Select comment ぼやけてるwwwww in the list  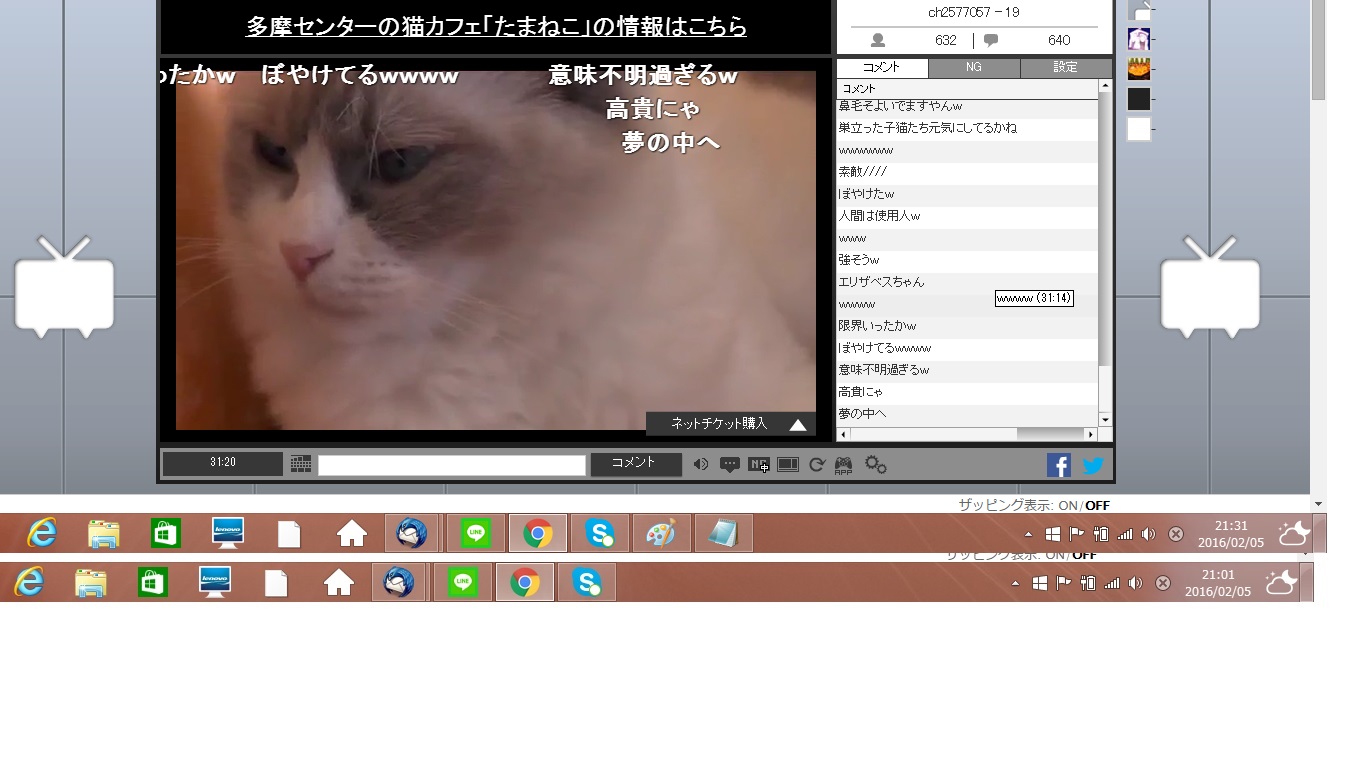pyautogui.click(x=967, y=348)
